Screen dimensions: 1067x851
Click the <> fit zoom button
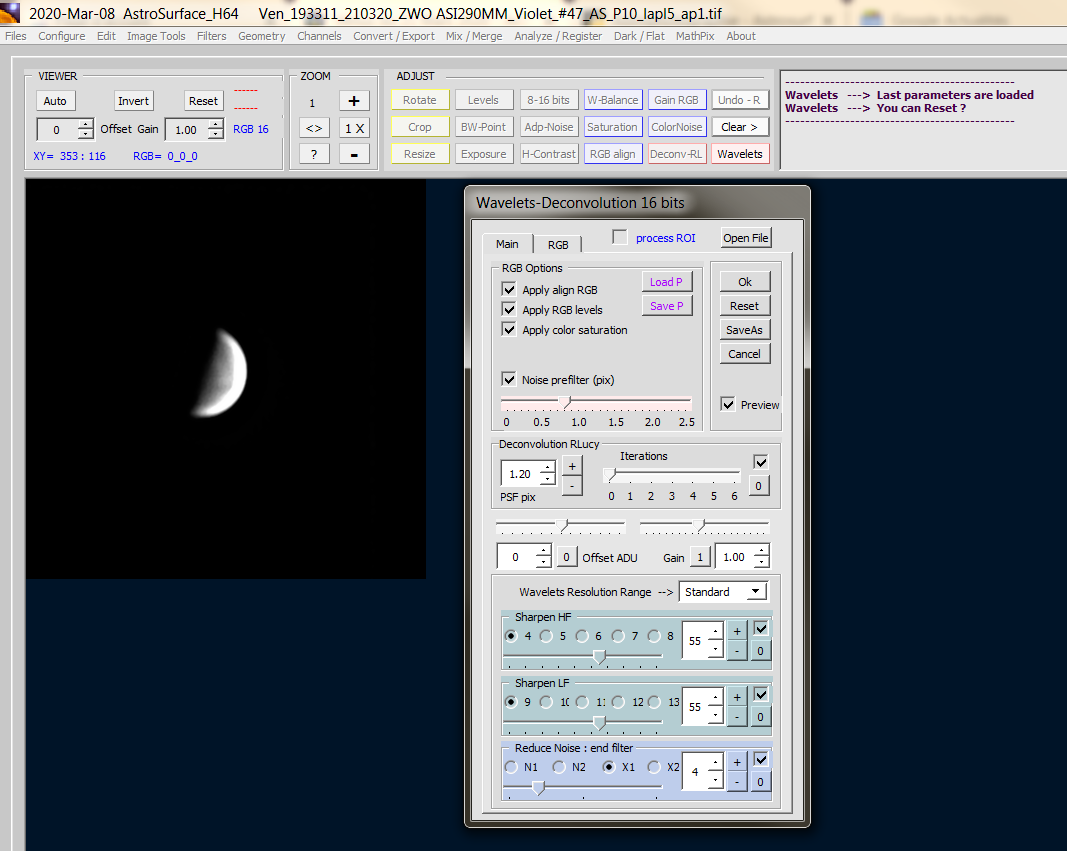[314, 128]
